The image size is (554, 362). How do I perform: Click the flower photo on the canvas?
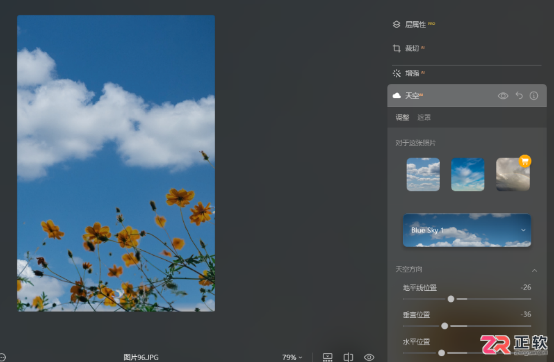click(x=116, y=163)
